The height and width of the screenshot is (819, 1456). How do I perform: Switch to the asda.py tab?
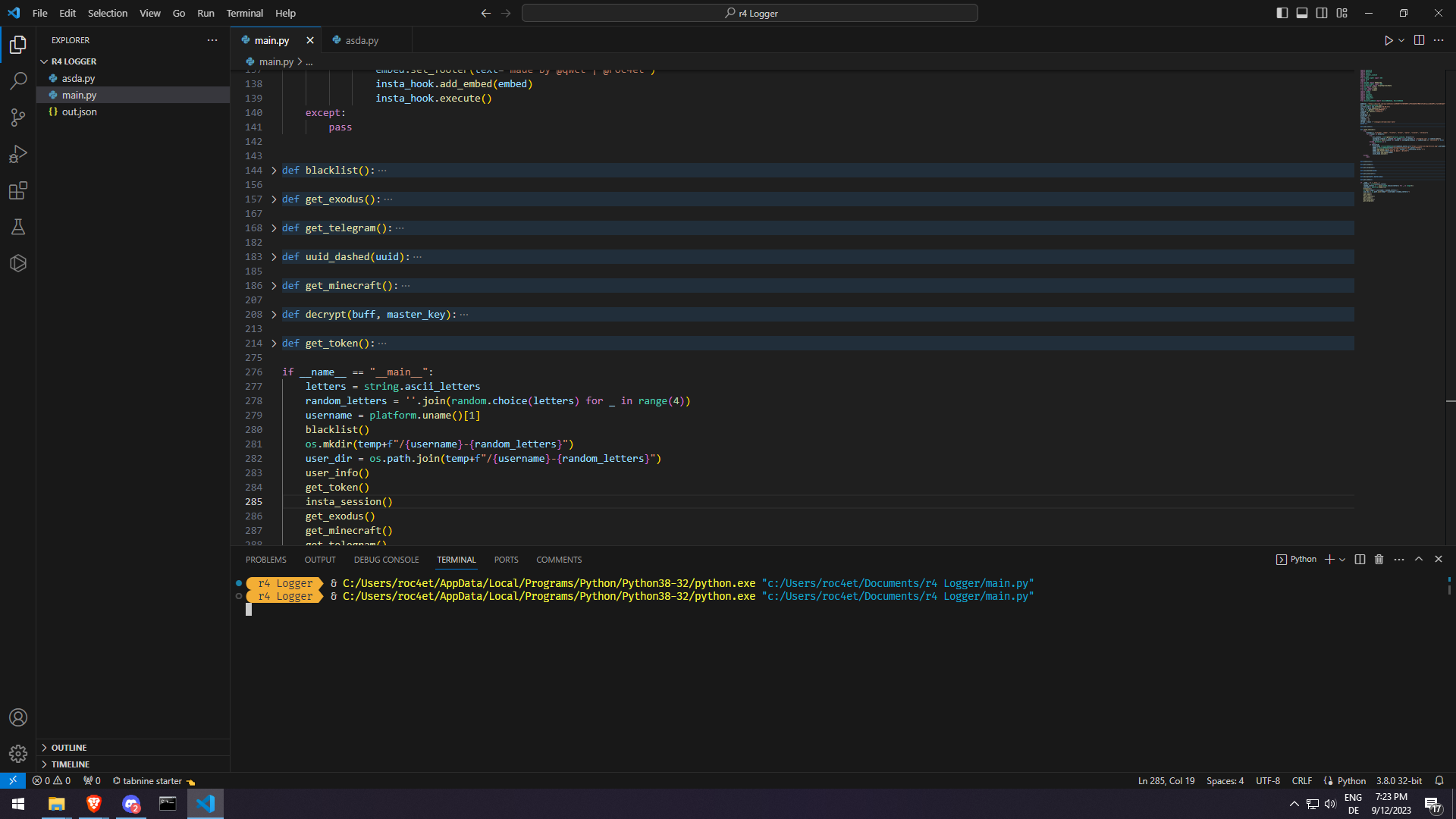pos(362,40)
